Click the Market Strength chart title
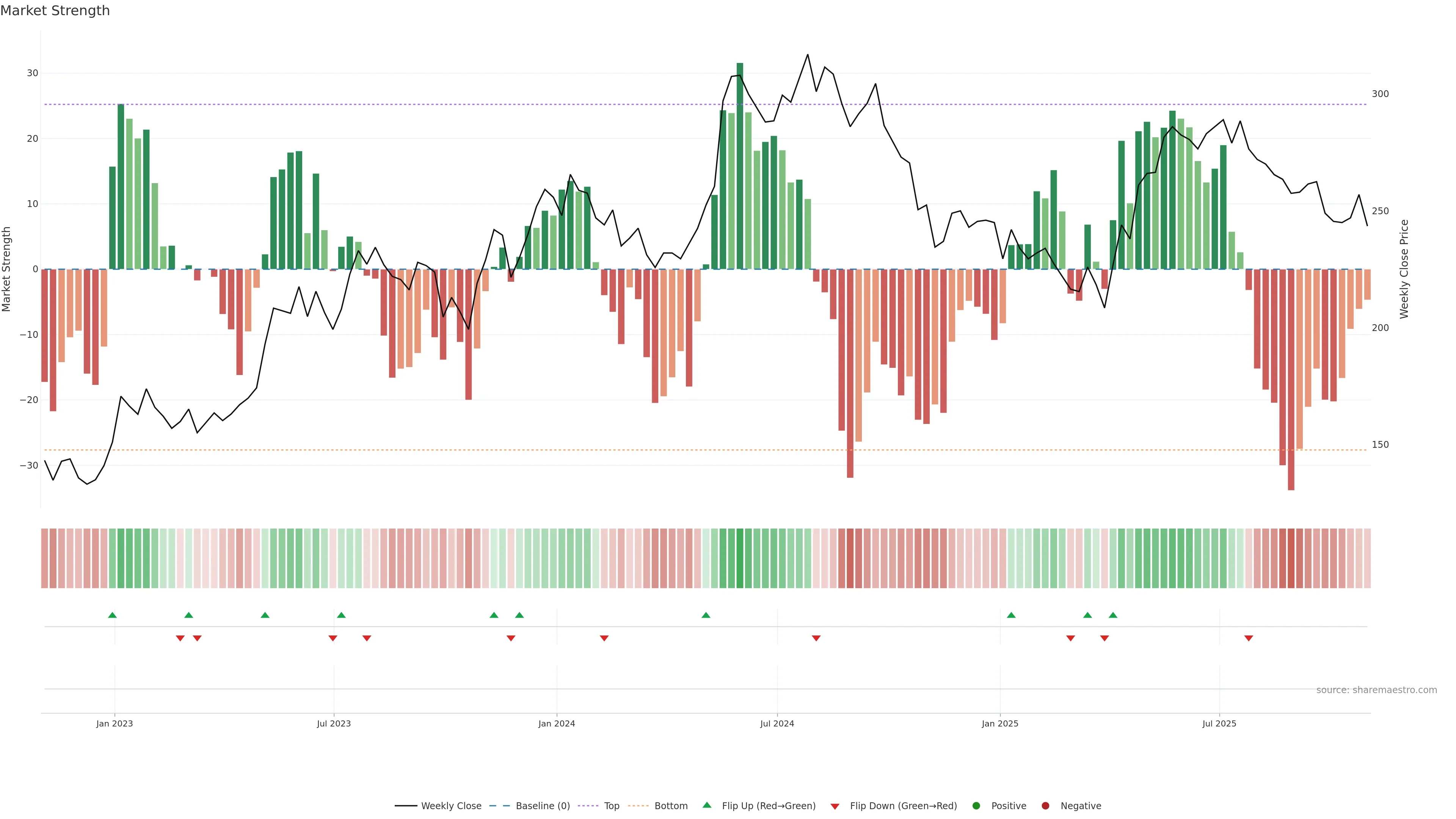The width and height of the screenshot is (1456, 819). pos(55,11)
